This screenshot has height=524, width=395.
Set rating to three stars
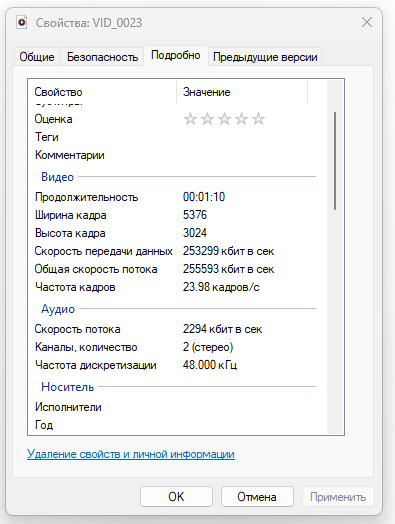(x=224, y=119)
